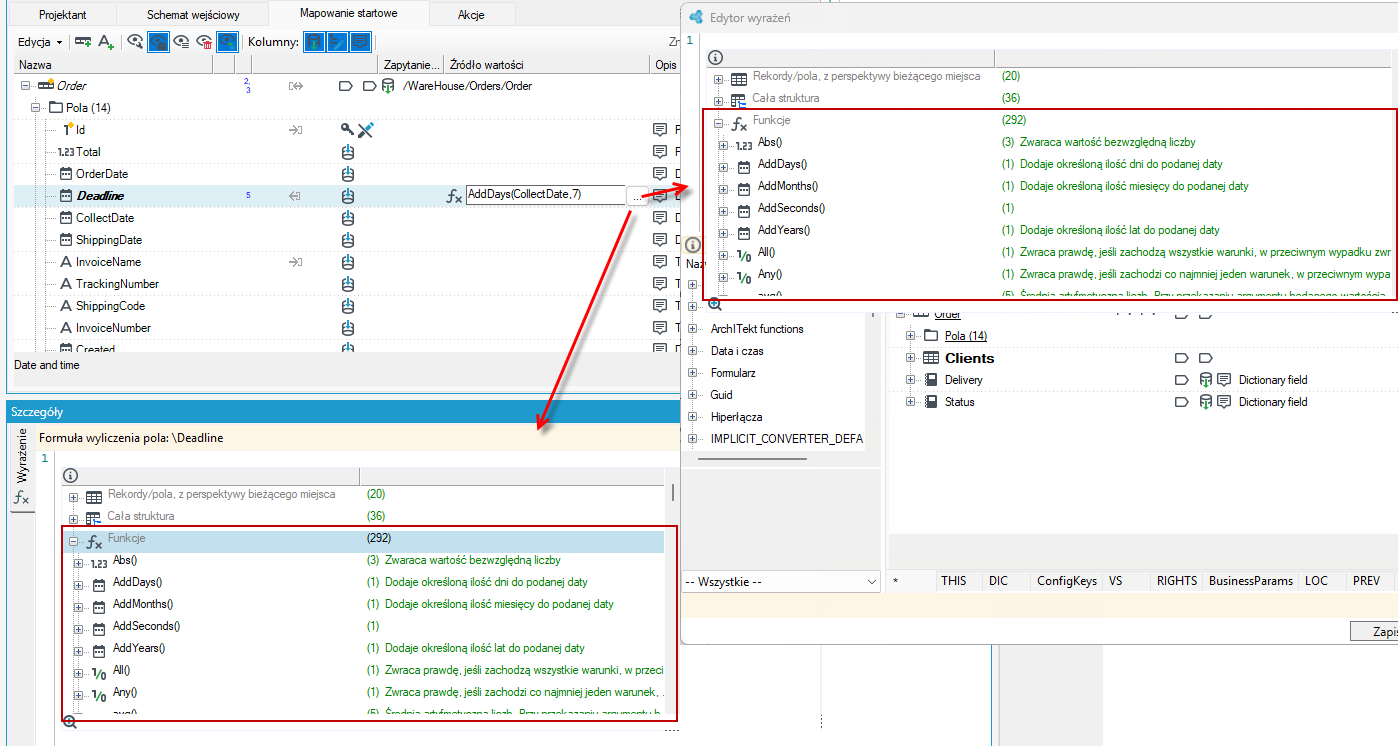Click the ellipsis button next to AddDays formula
Screen dimensions: 1398x746
pos(636,196)
